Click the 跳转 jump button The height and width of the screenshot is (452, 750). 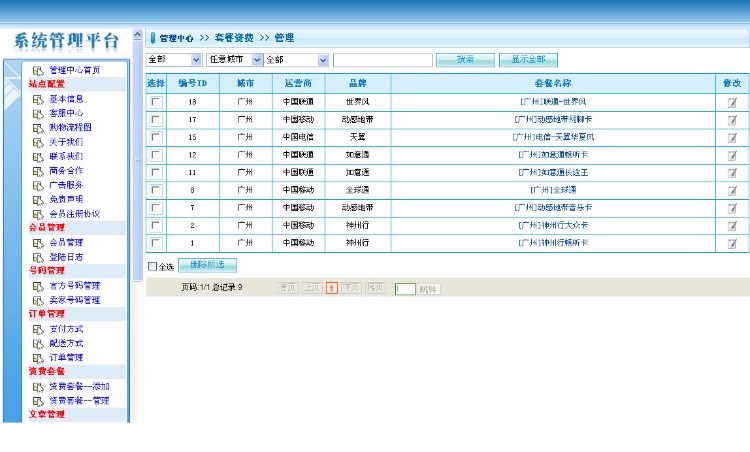pos(427,289)
